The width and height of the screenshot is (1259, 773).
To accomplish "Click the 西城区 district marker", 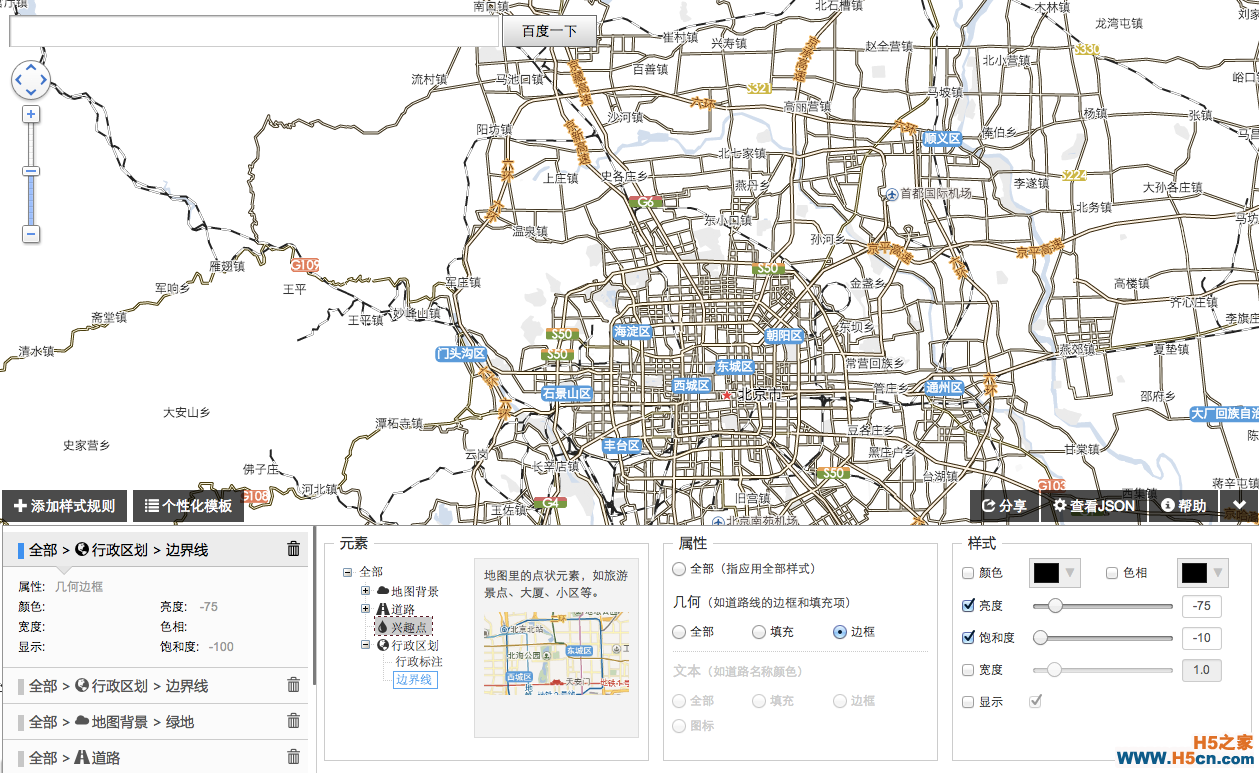I will coord(691,385).
